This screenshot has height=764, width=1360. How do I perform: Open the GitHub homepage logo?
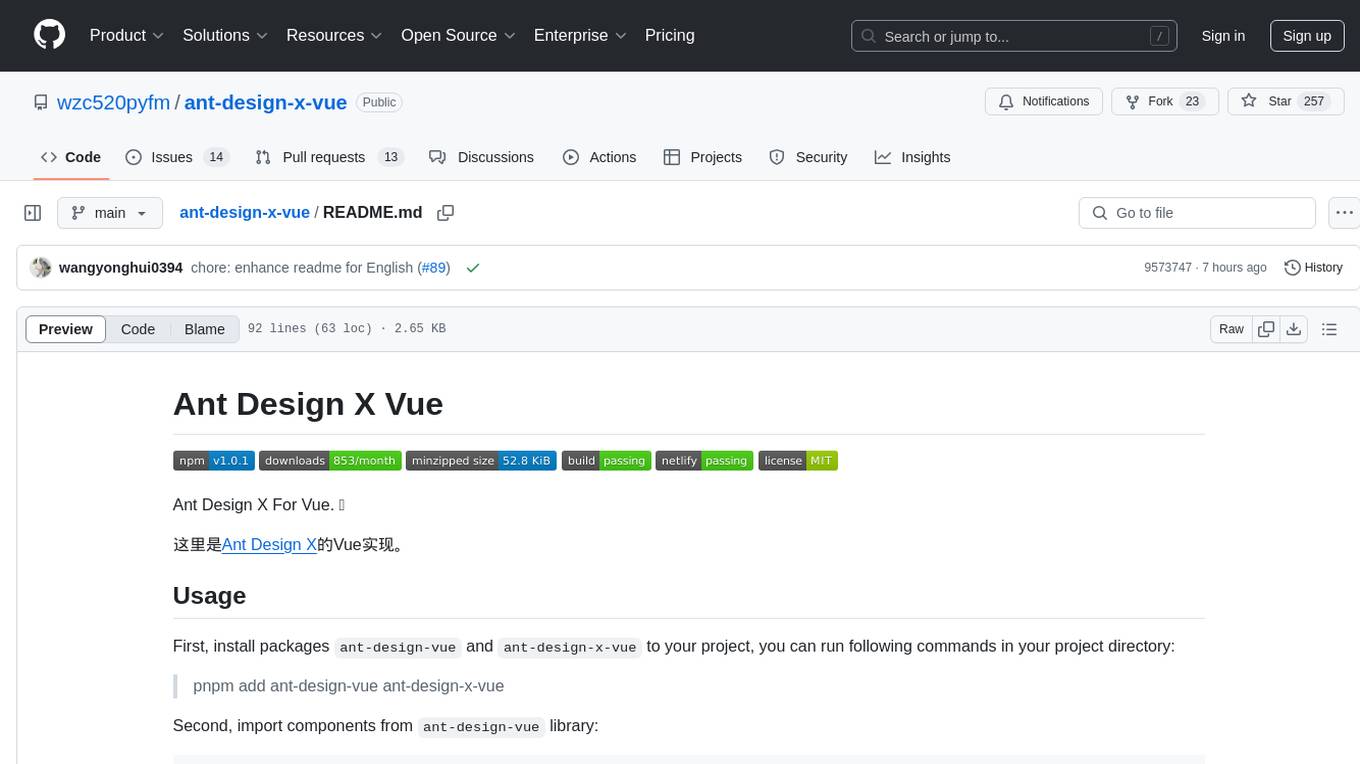(x=49, y=35)
